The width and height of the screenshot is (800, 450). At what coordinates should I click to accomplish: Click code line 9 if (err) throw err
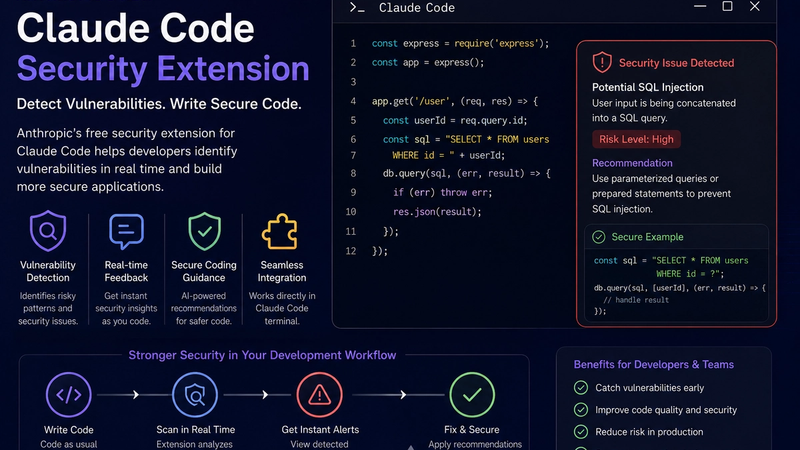pyautogui.click(x=442, y=192)
